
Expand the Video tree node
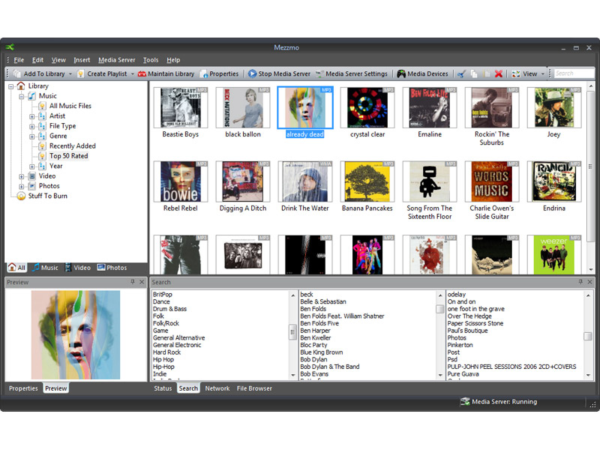[22, 176]
